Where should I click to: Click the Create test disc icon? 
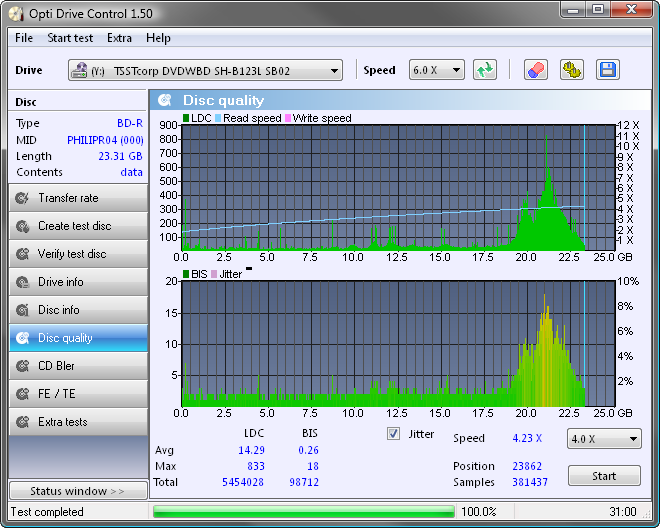(x=22, y=226)
